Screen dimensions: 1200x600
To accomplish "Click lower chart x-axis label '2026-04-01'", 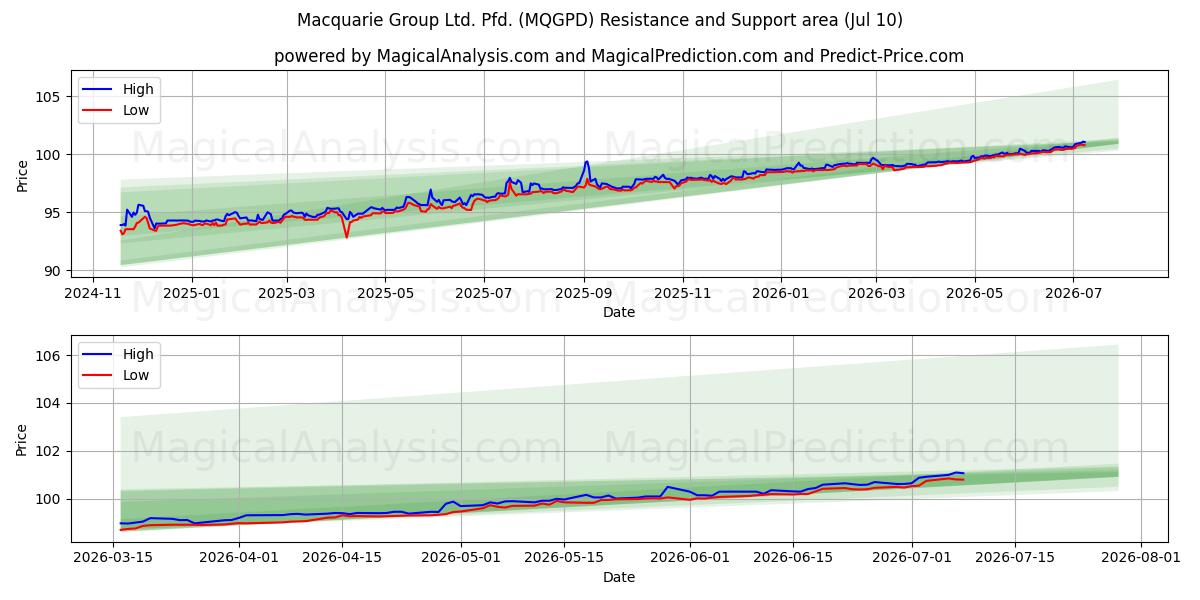I will (x=239, y=559).
